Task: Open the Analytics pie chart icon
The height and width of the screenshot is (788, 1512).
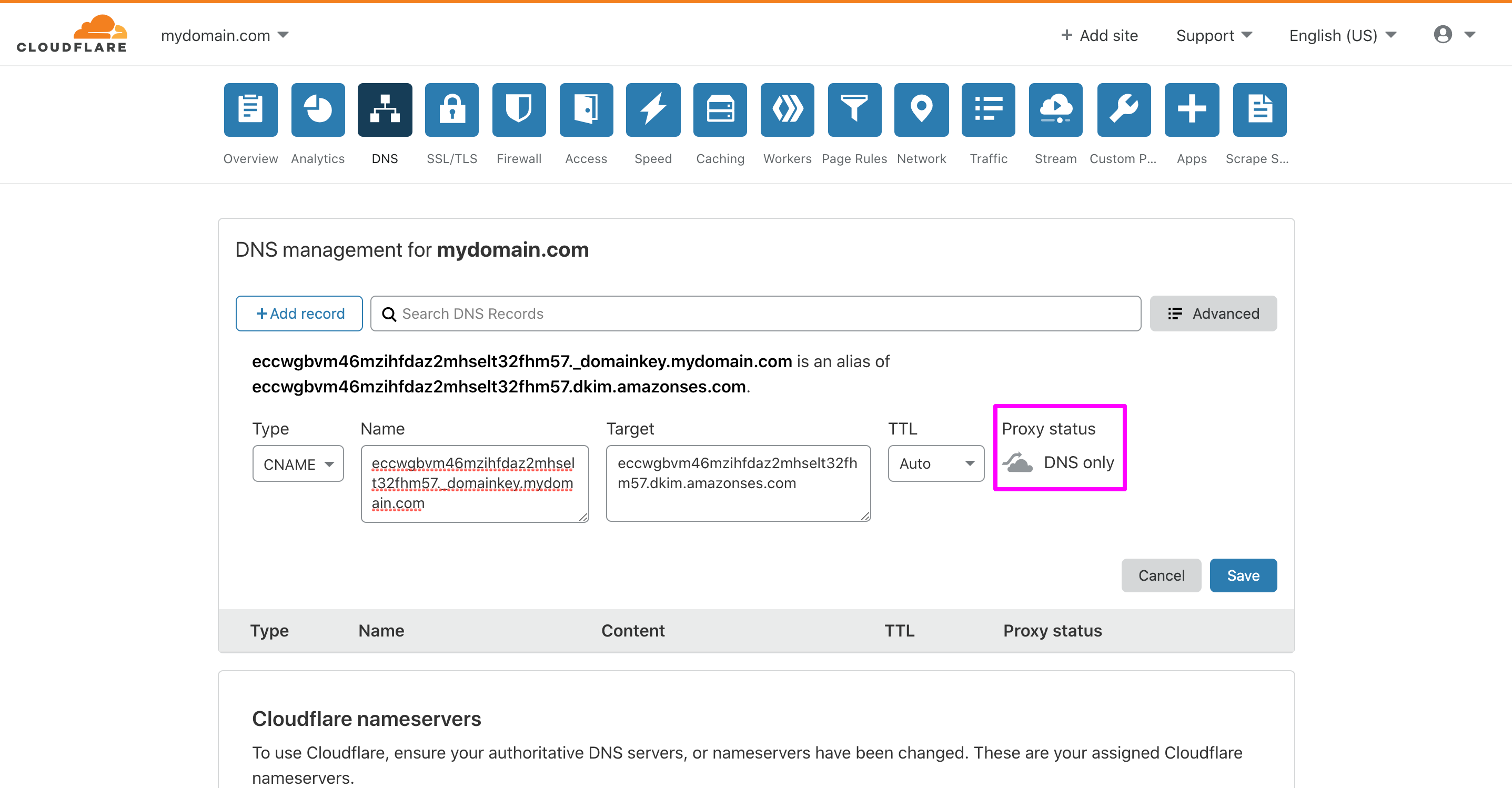Action: point(318,110)
